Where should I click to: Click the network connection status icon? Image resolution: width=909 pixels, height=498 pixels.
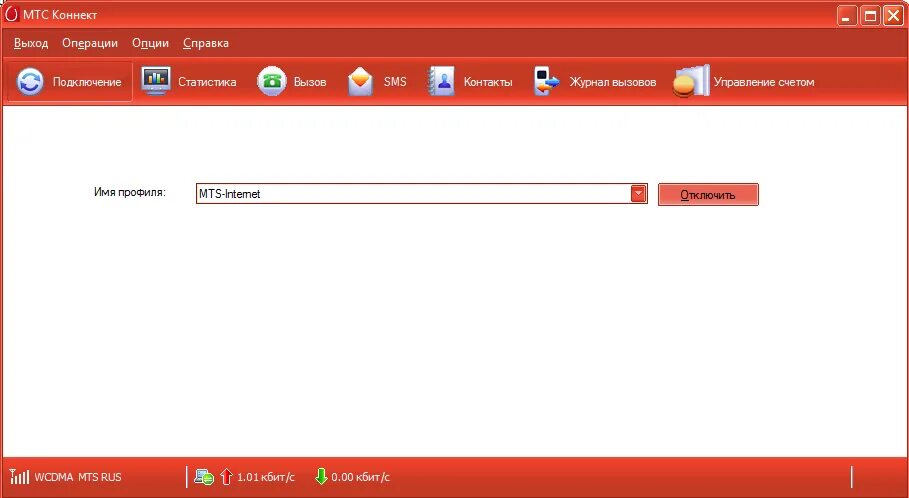pyautogui.click(x=203, y=477)
